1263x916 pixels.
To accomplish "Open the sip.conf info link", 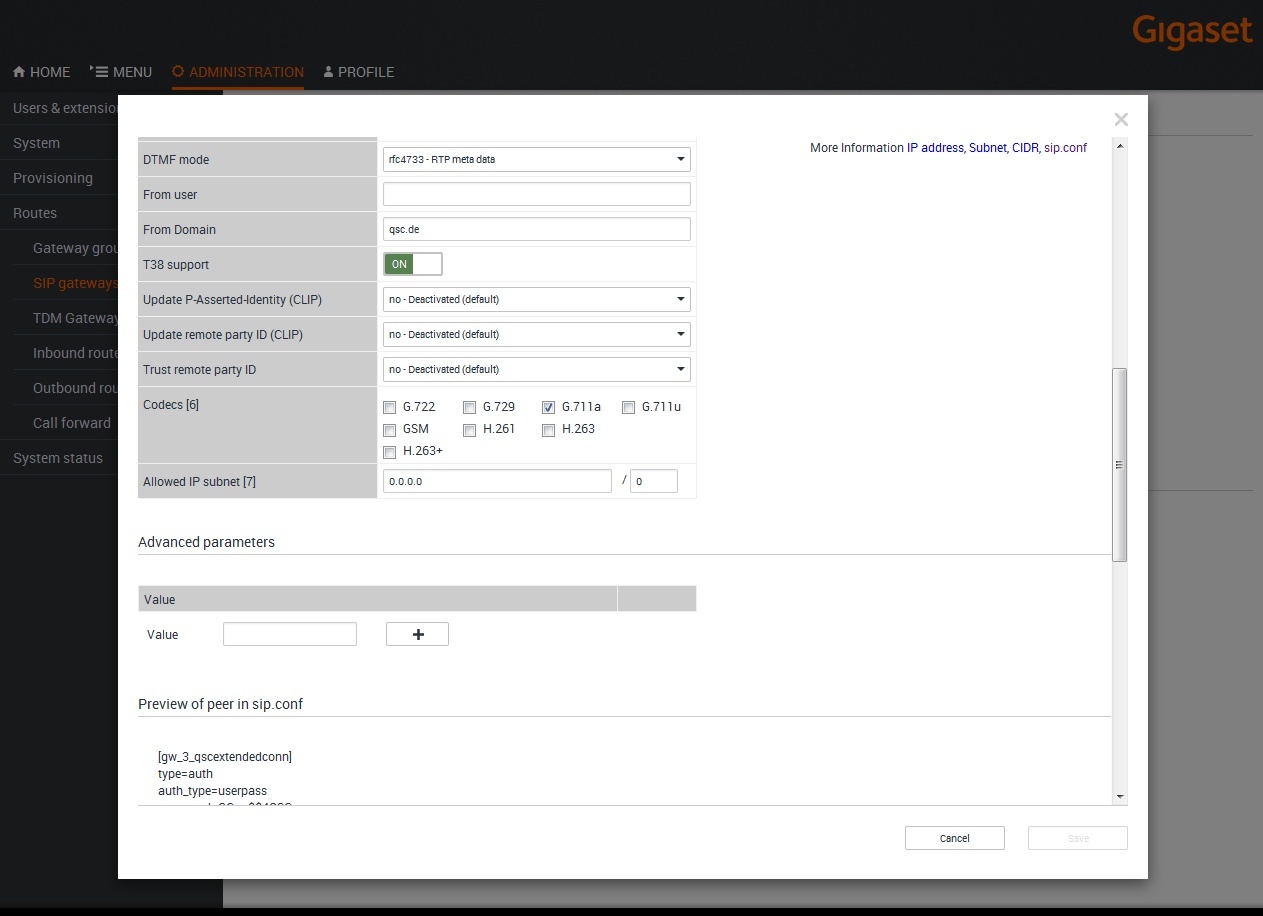I will pyautogui.click(x=1065, y=147).
